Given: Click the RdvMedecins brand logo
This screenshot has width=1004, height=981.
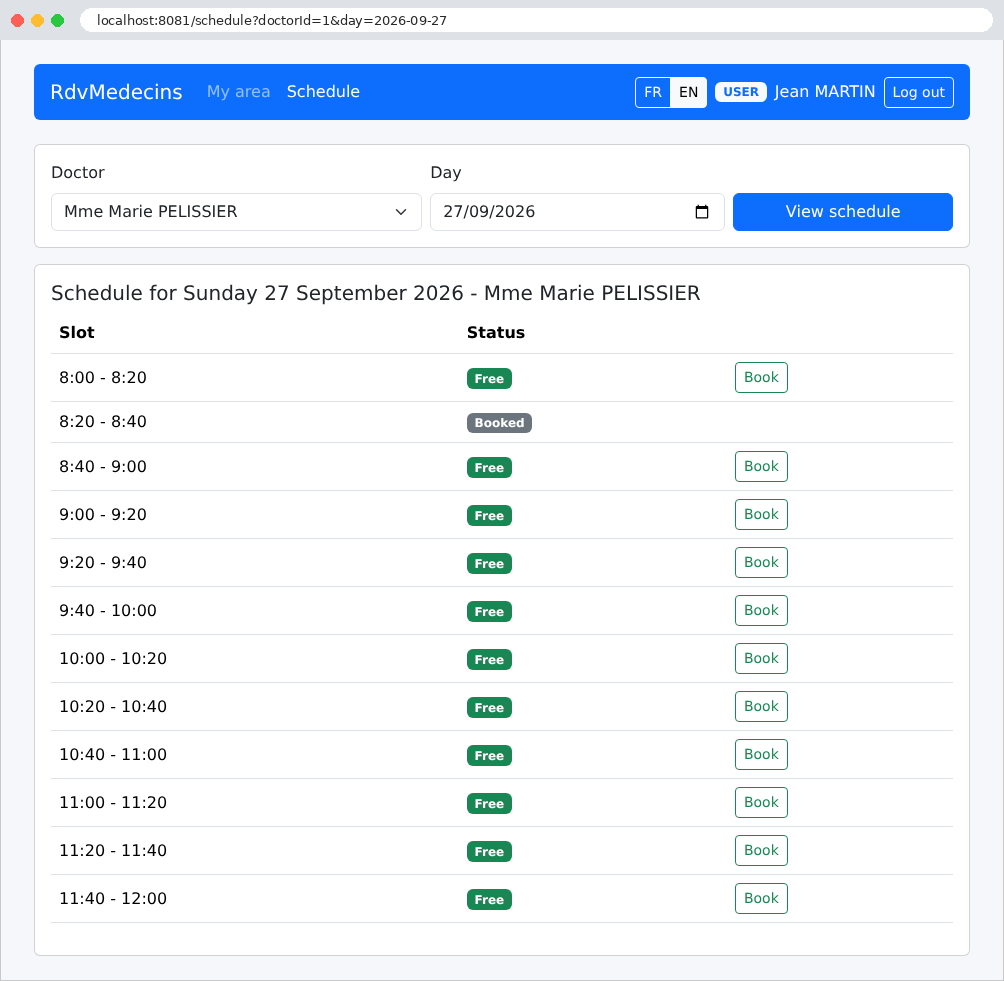Looking at the screenshot, I should 117,92.
